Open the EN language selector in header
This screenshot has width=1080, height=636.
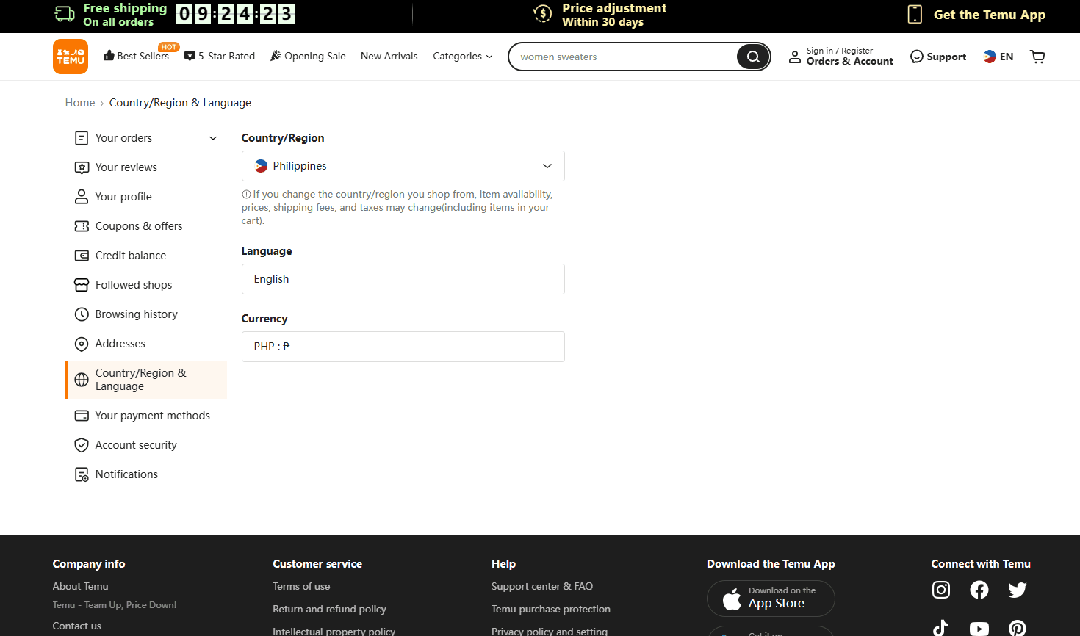point(998,57)
